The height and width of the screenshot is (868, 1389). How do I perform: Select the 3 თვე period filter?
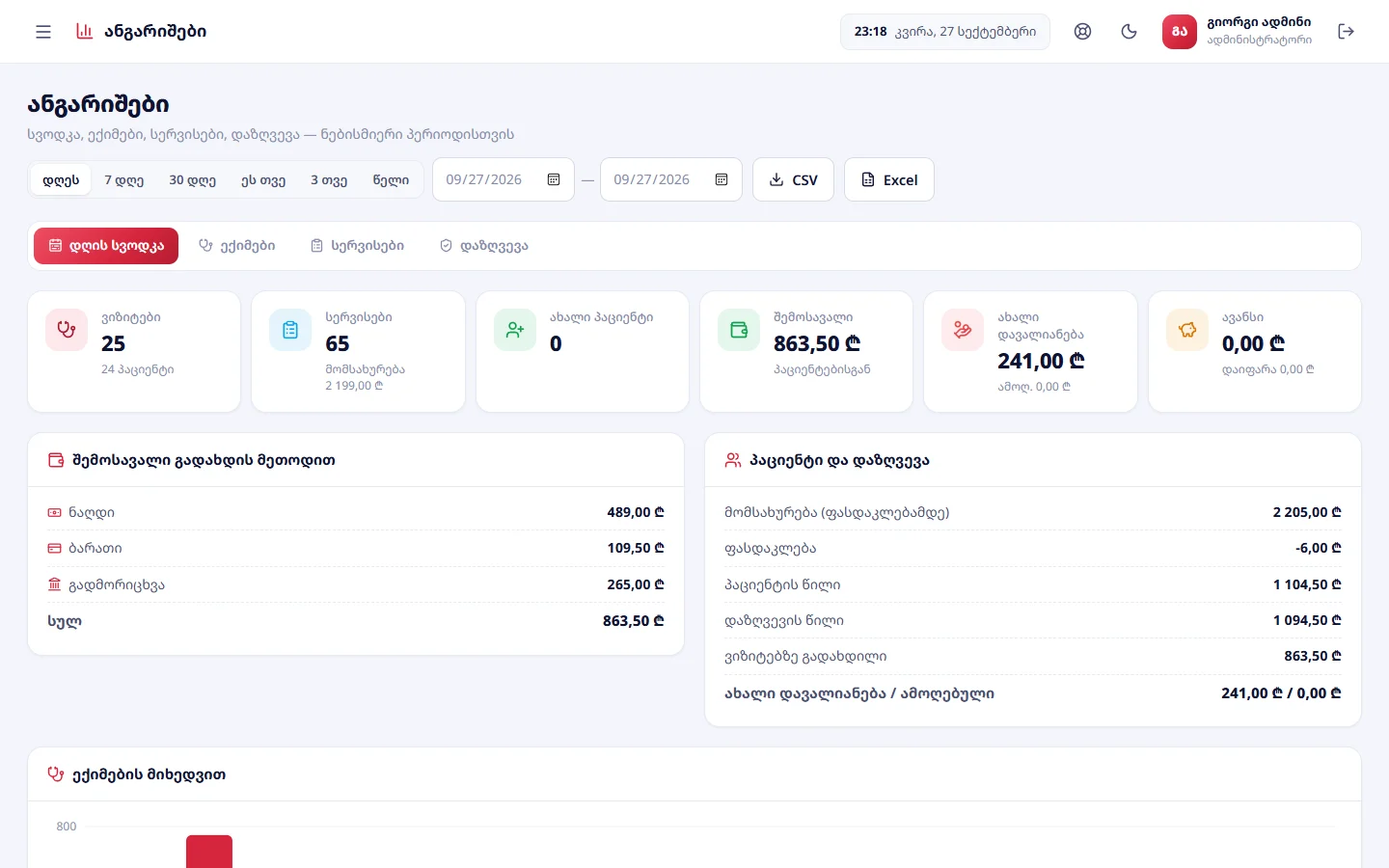(329, 179)
